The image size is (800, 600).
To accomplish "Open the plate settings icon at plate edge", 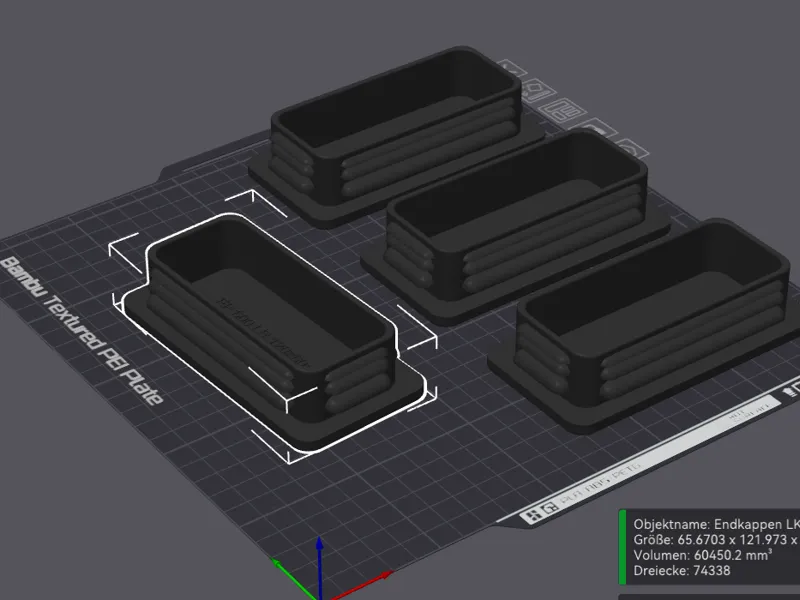I will [631, 149].
